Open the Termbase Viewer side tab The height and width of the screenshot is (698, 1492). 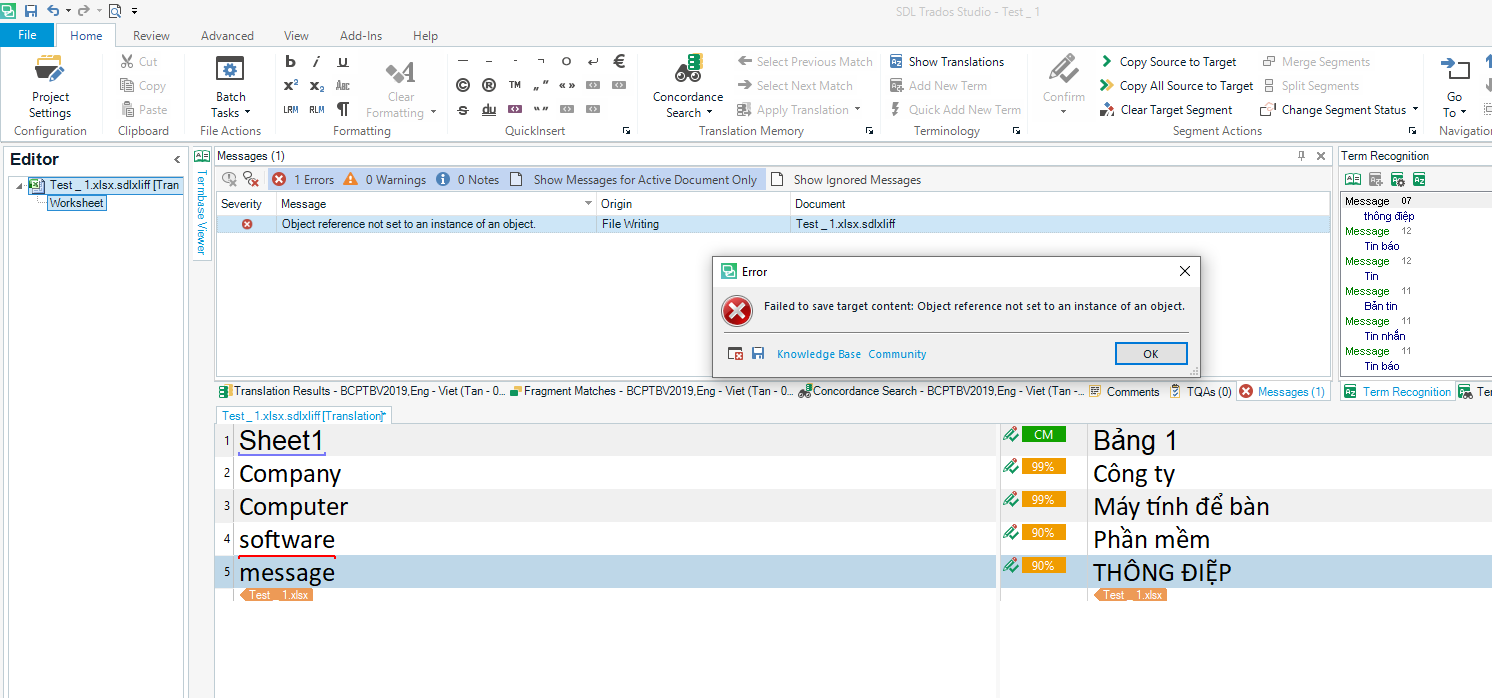pyautogui.click(x=201, y=203)
